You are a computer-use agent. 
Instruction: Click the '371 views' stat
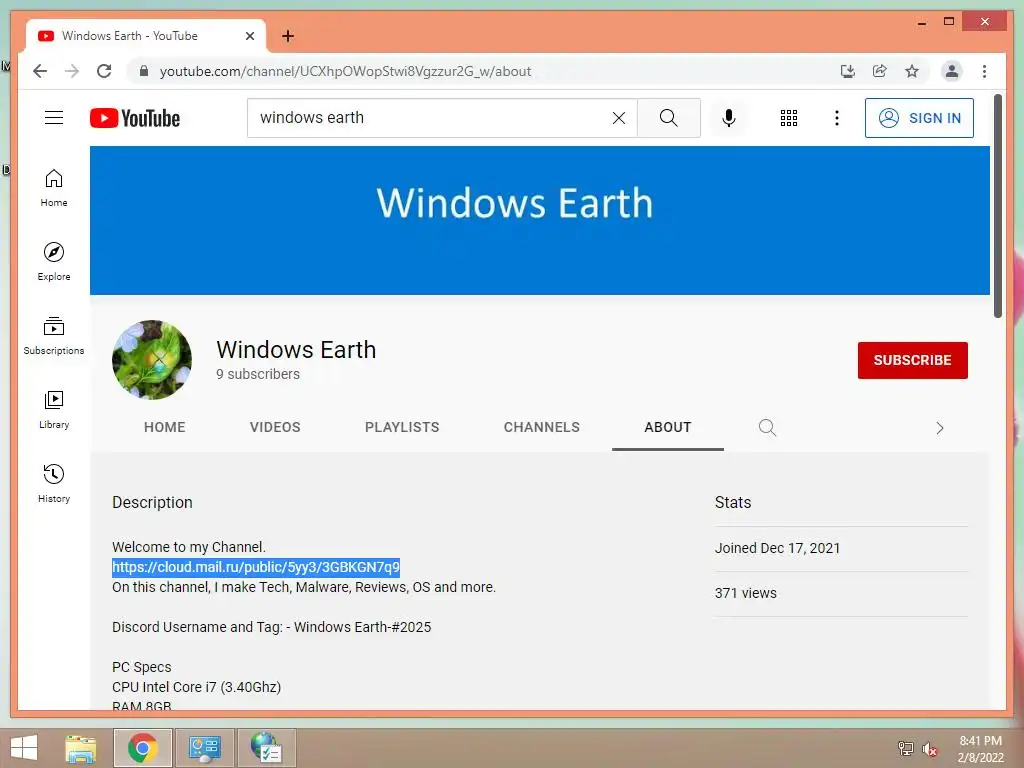pos(746,593)
